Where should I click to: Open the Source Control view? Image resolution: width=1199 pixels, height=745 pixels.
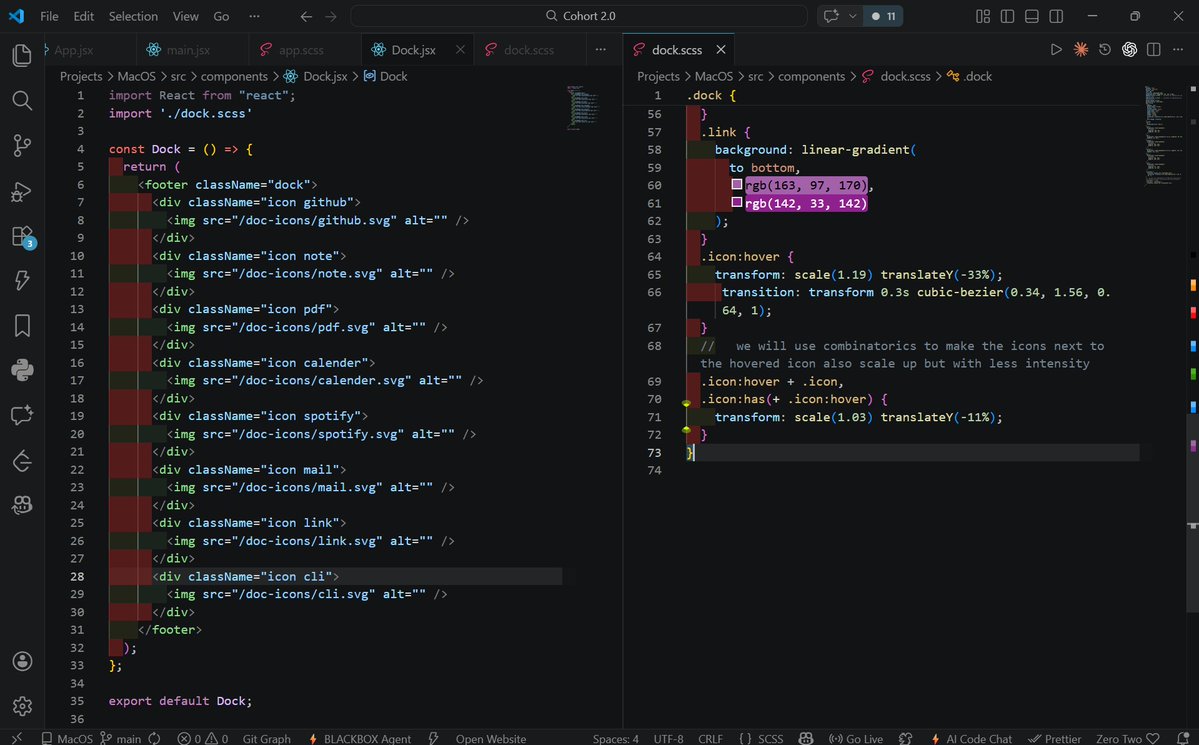pos(22,145)
